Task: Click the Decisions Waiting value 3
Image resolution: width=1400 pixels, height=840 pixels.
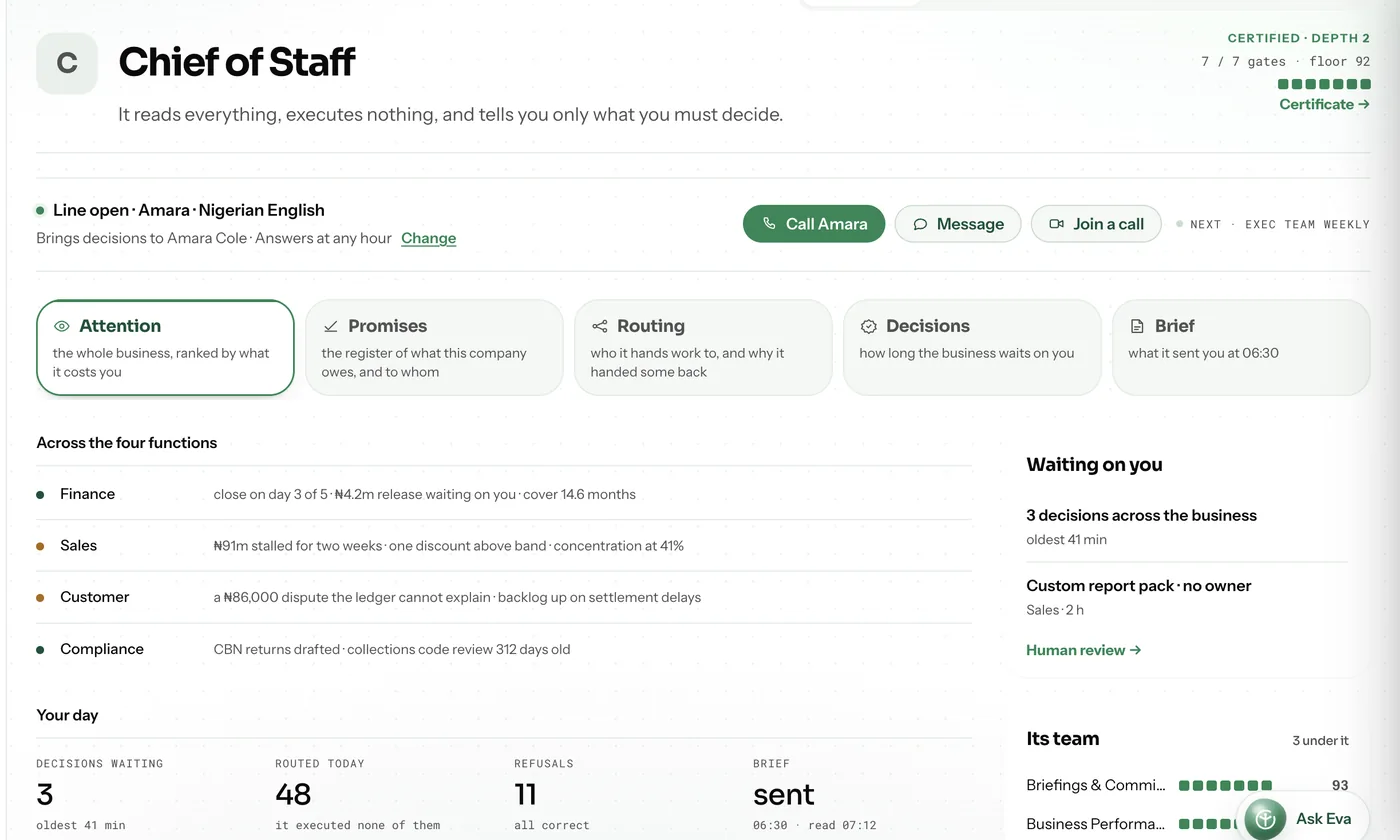Action: [x=44, y=795]
